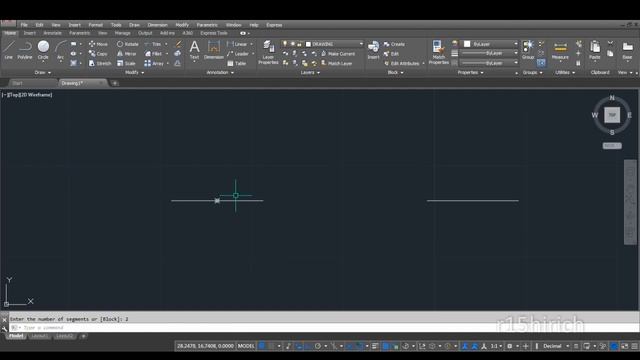Expand the Annotation panel
The image size is (640, 360).
[x=220, y=73]
